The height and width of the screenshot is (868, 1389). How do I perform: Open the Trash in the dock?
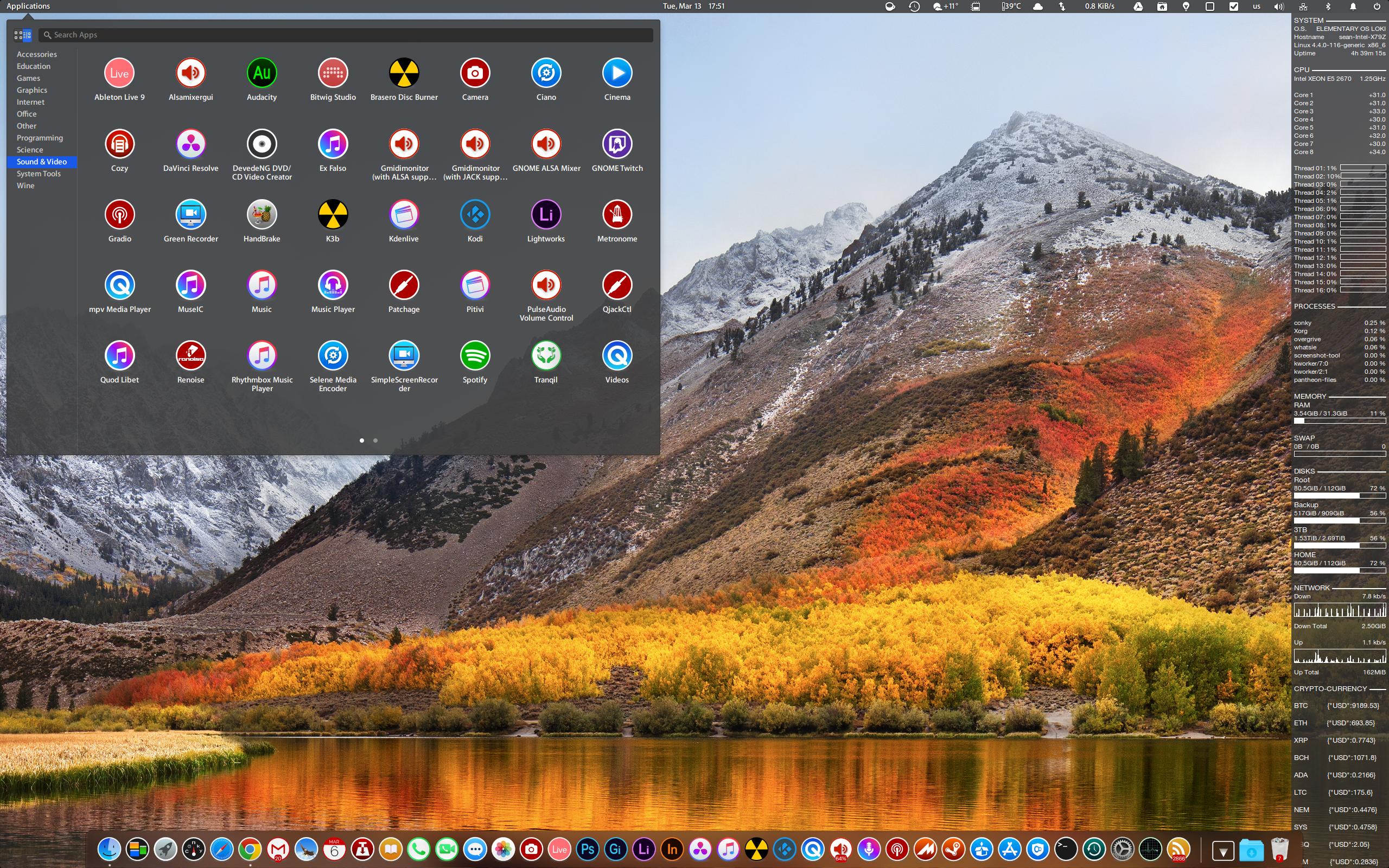click(x=1279, y=849)
